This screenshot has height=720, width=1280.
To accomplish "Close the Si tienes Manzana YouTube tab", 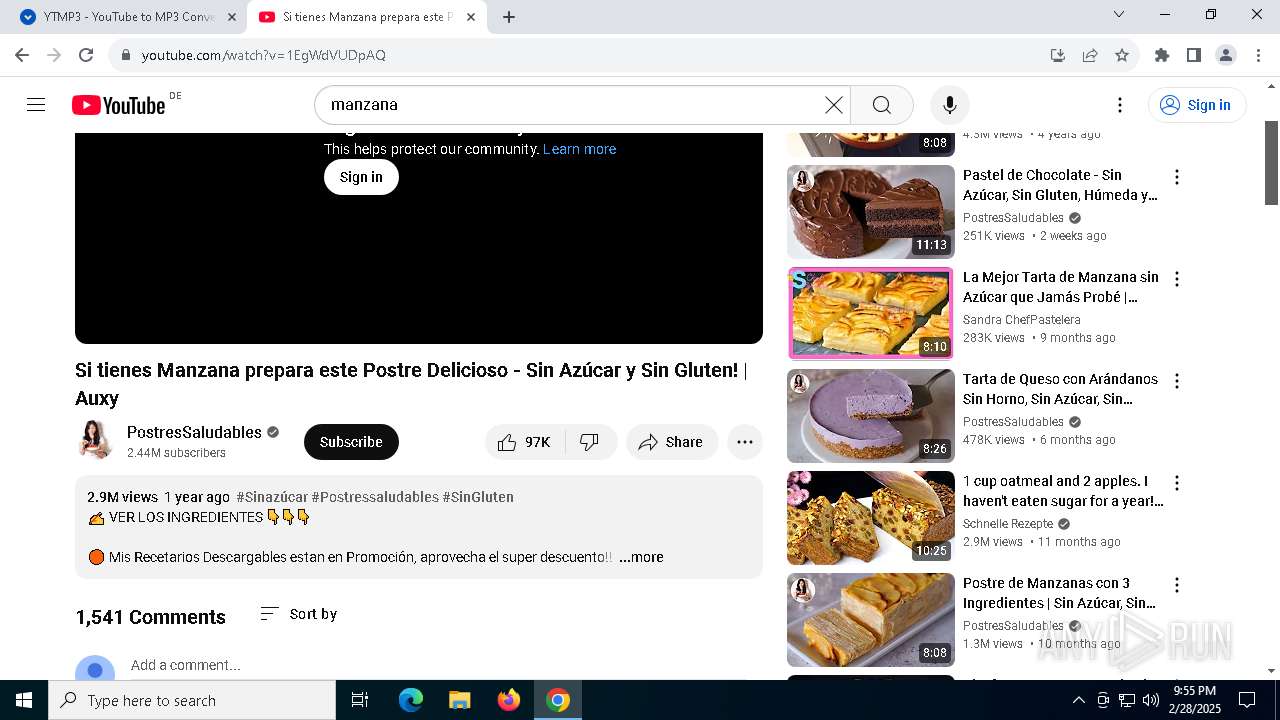I will tap(471, 17).
